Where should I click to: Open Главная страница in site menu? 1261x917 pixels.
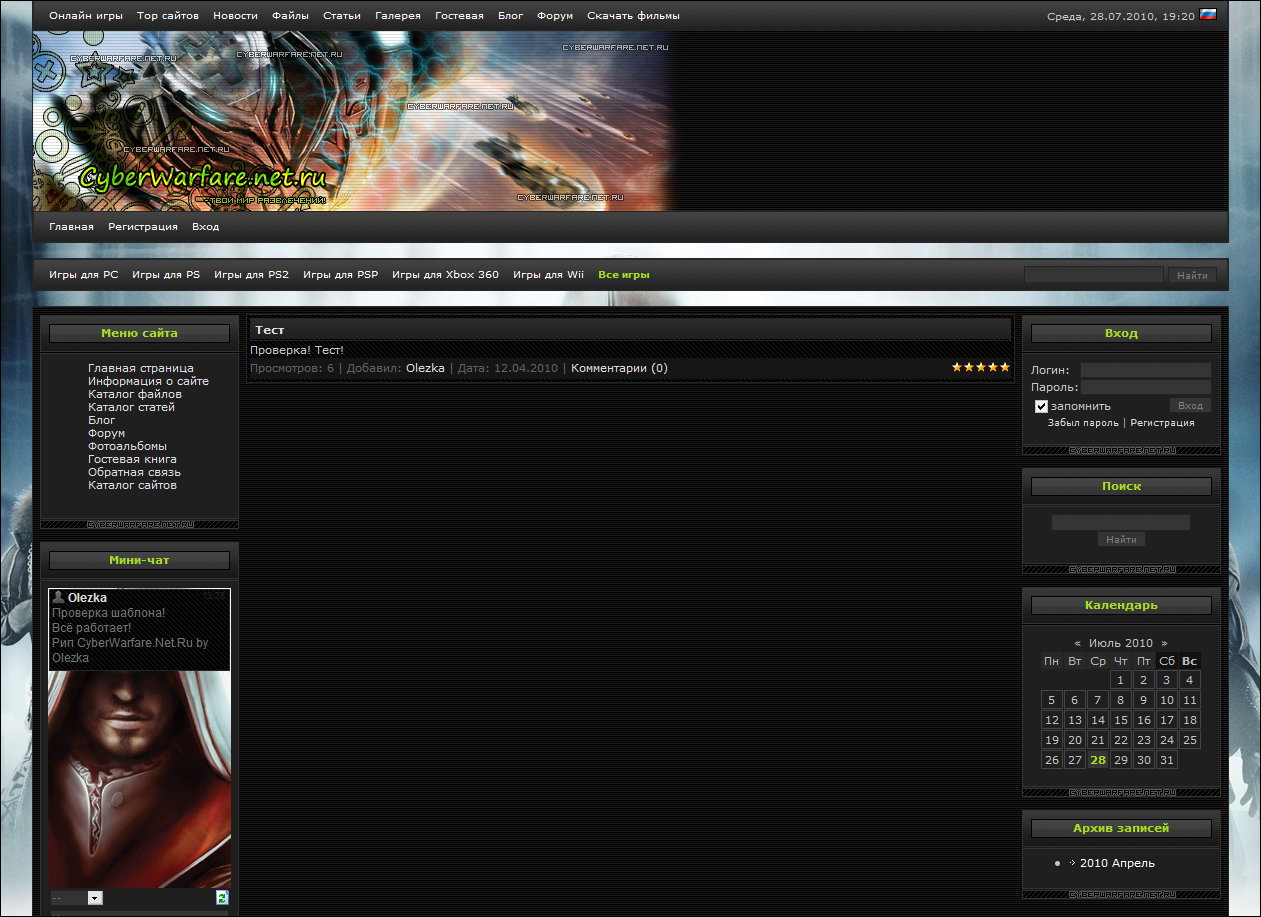point(141,368)
